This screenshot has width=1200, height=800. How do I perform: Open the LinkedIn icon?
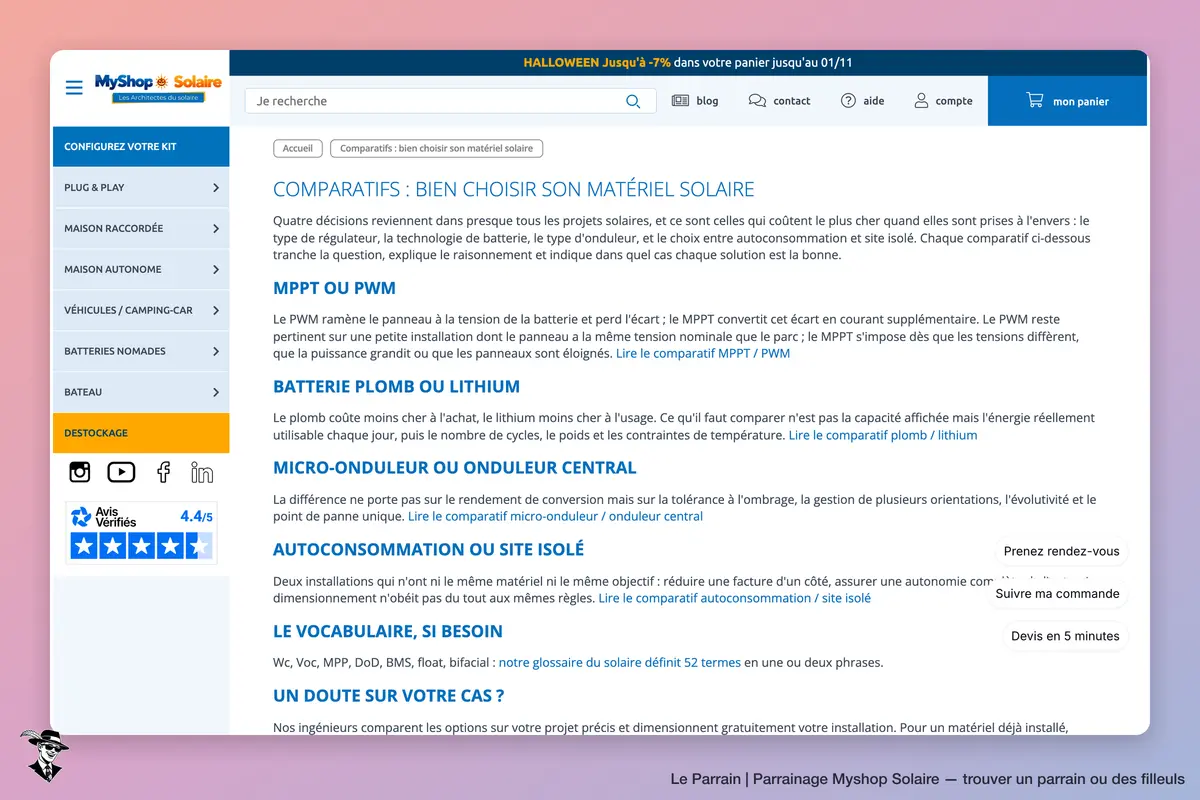point(202,472)
